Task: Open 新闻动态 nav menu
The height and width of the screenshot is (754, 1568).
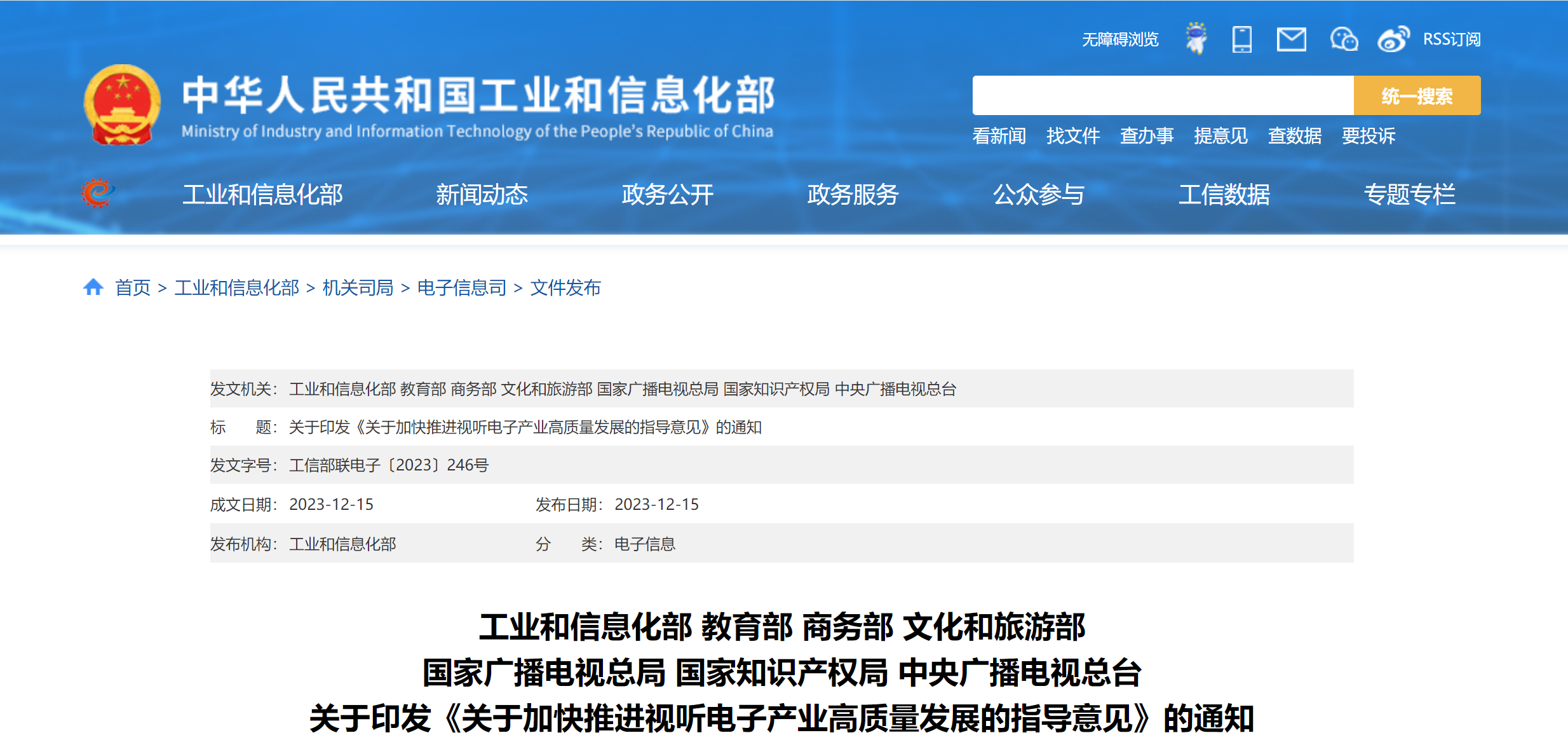Action: (x=482, y=194)
